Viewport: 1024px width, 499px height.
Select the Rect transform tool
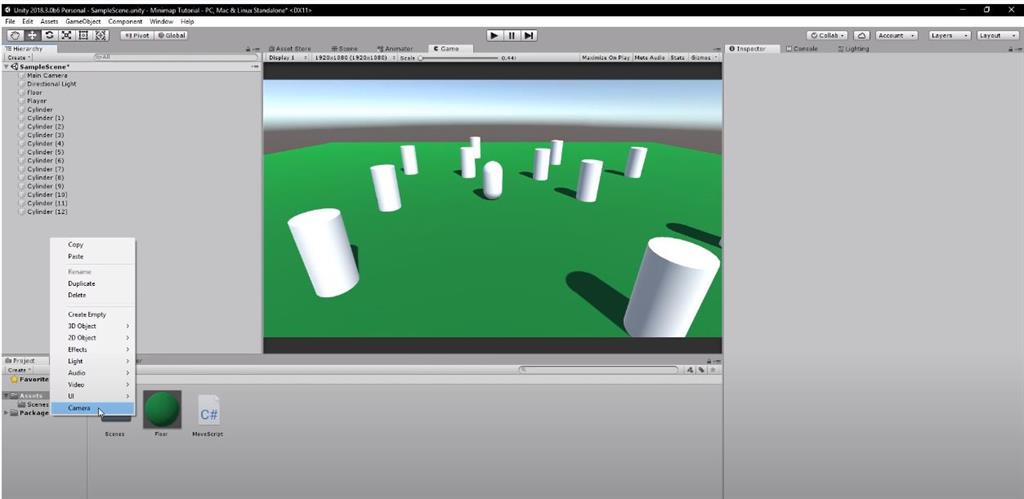(x=83, y=35)
